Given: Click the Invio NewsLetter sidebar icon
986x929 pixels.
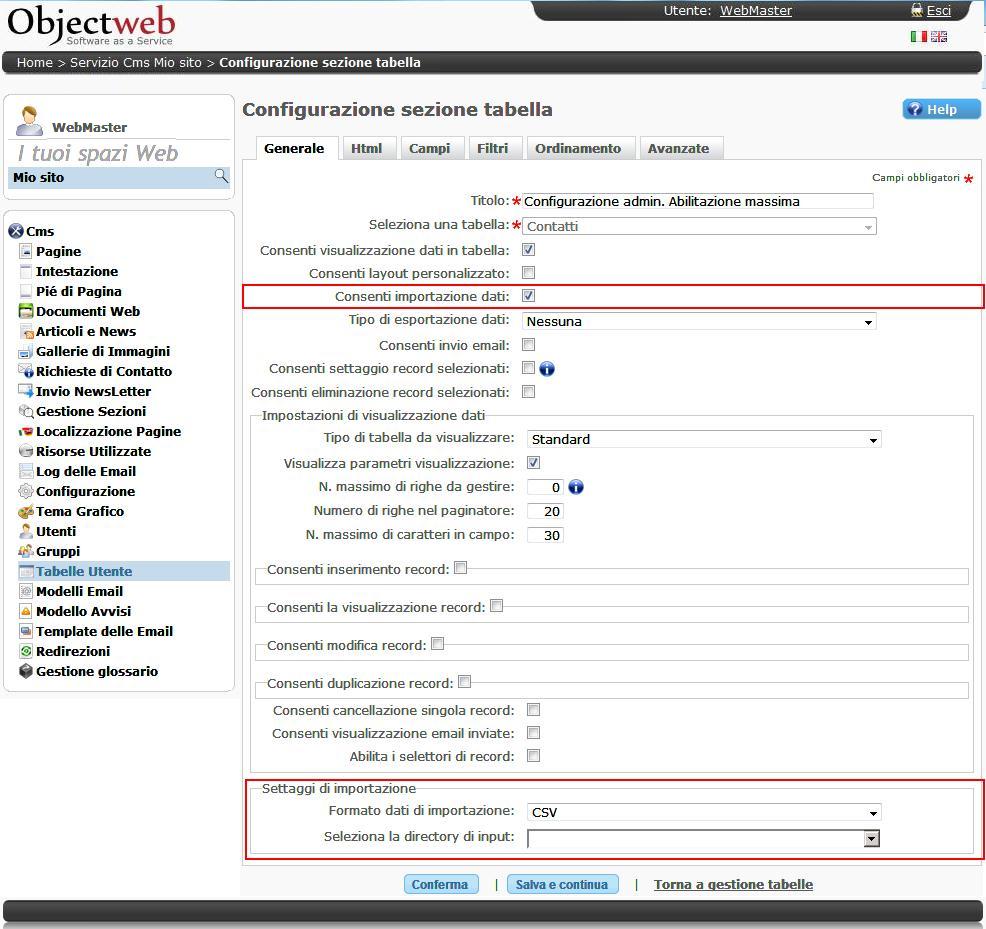Looking at the screenshot, I should [26, 391].
